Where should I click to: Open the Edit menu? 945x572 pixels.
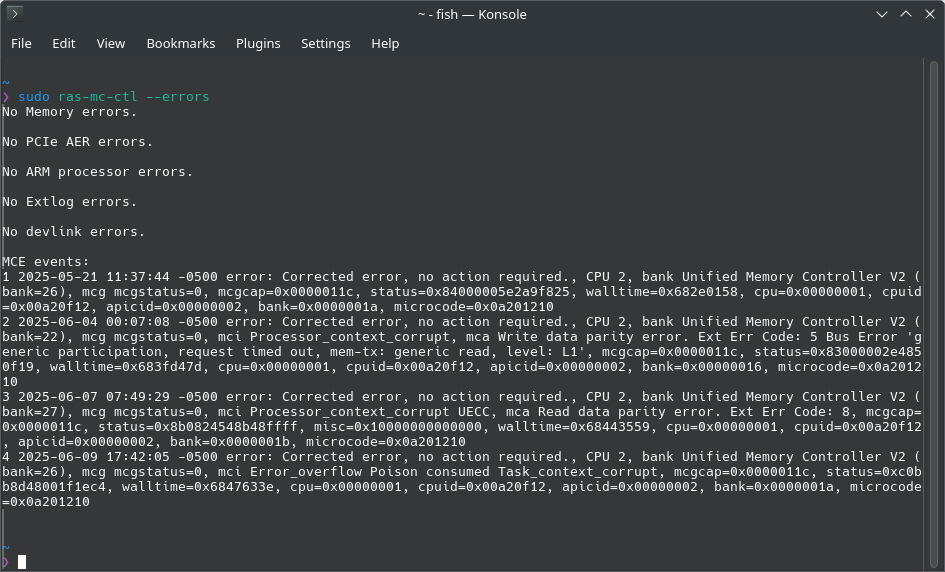click(63, 43)
